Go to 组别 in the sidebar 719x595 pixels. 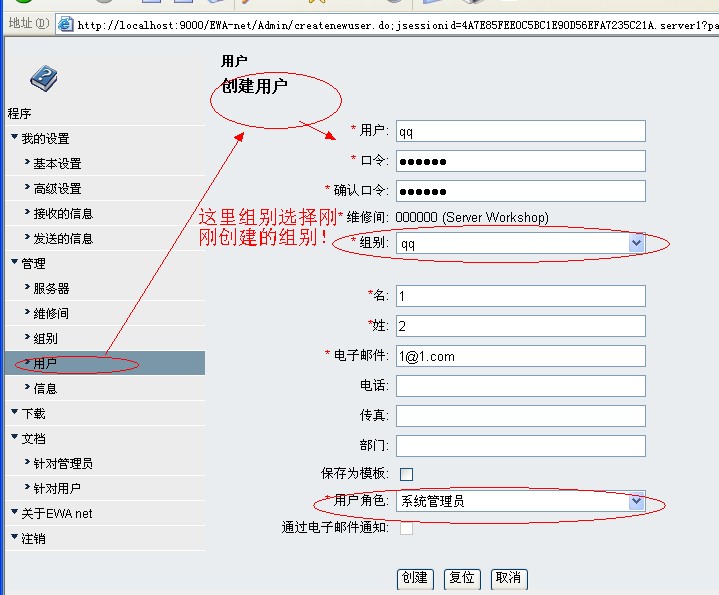(45, 339)
